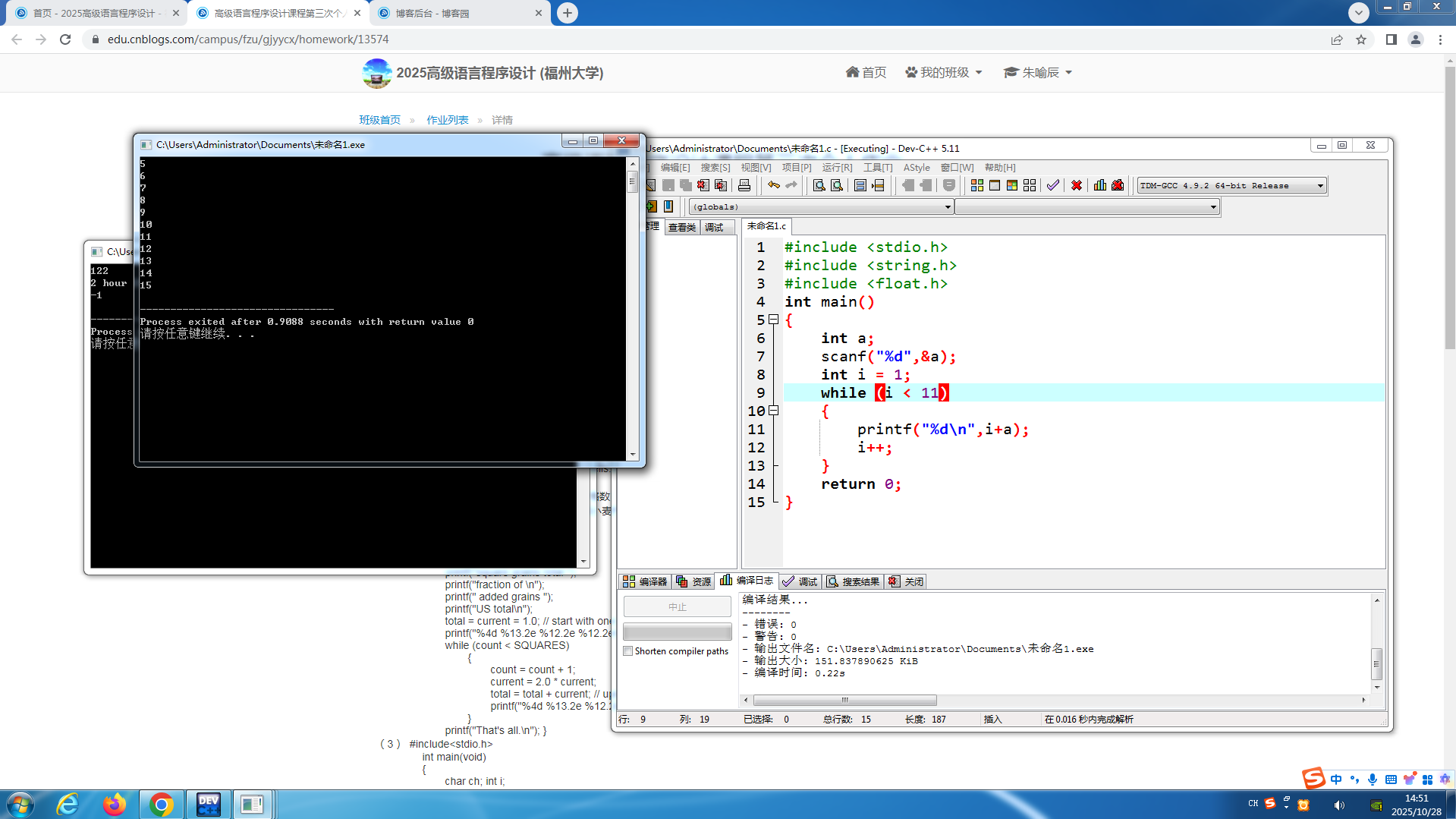Collapse the code fold at line 5
1456x819 pixels.
pos(773,320)
